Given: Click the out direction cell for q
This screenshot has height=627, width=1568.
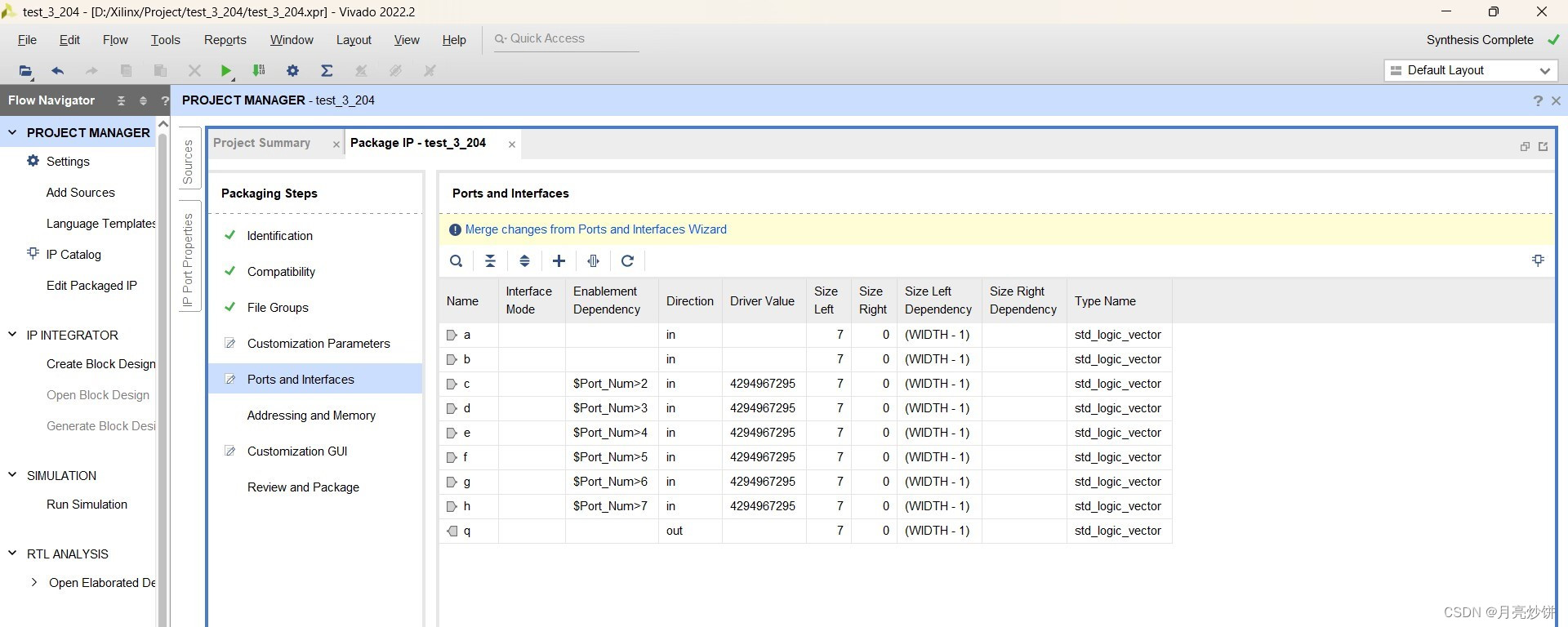Looking at the screenshot, I should [690, 531].
